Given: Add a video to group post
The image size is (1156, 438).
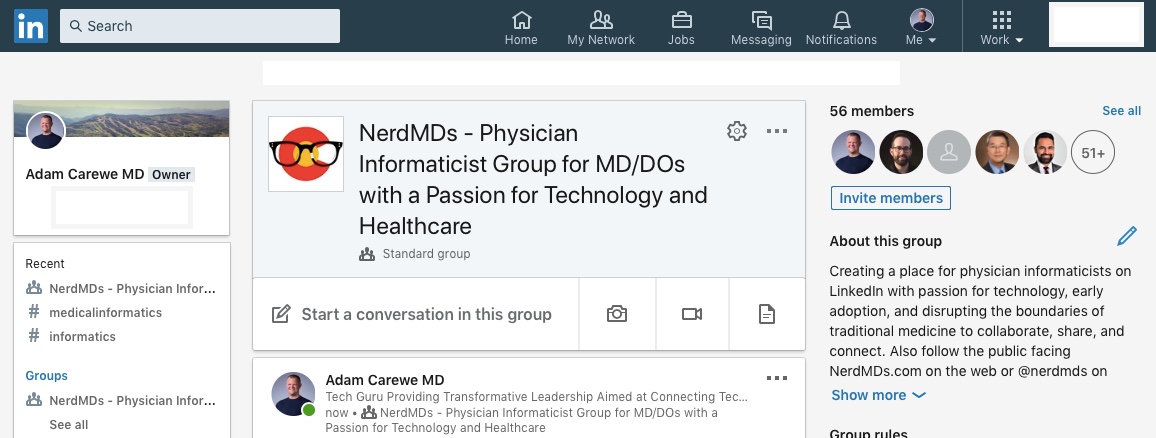Looking at the screenshot, I should (x=692, y=314).
